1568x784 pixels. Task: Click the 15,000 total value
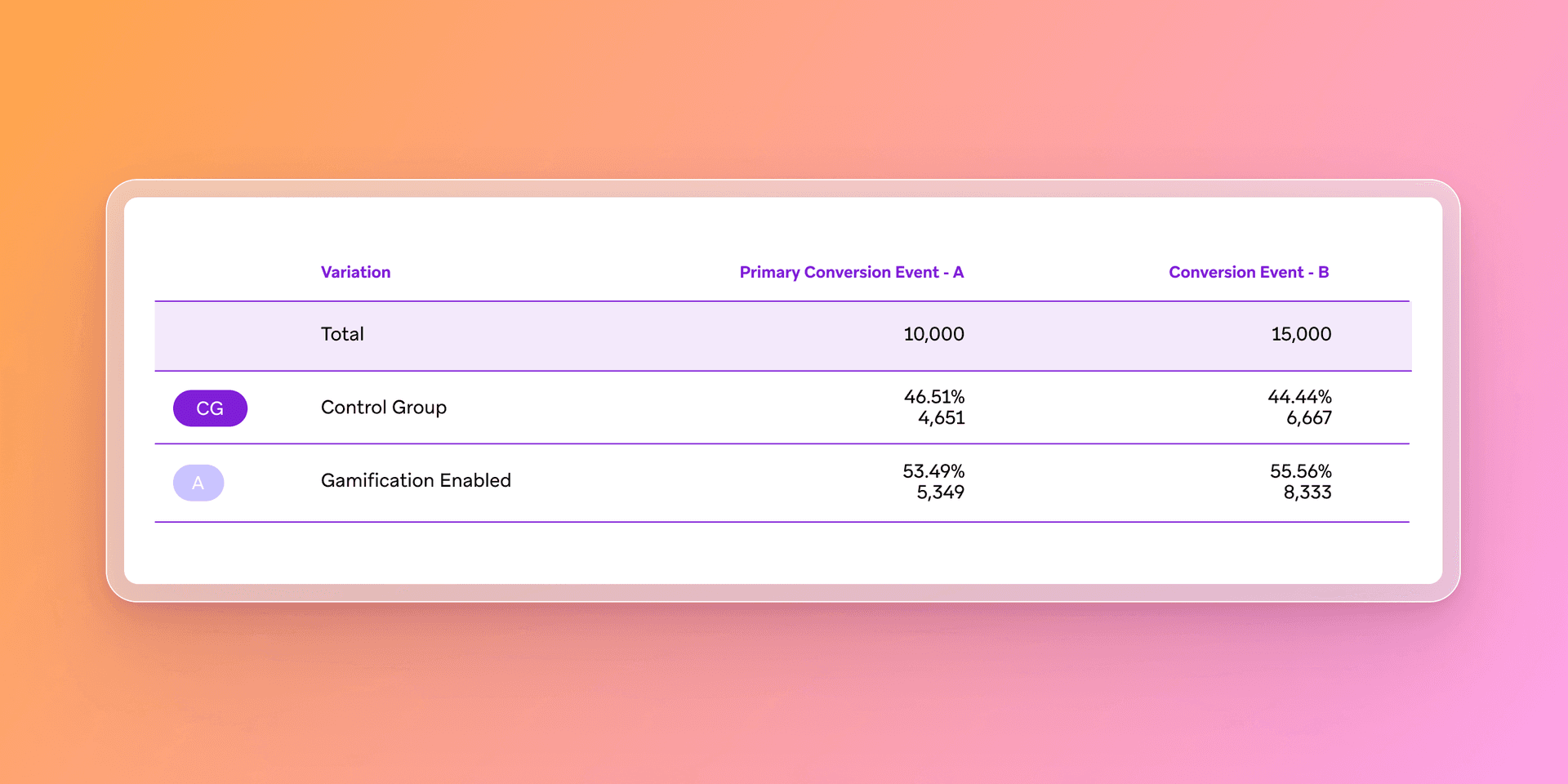(x=1301, y=334)
